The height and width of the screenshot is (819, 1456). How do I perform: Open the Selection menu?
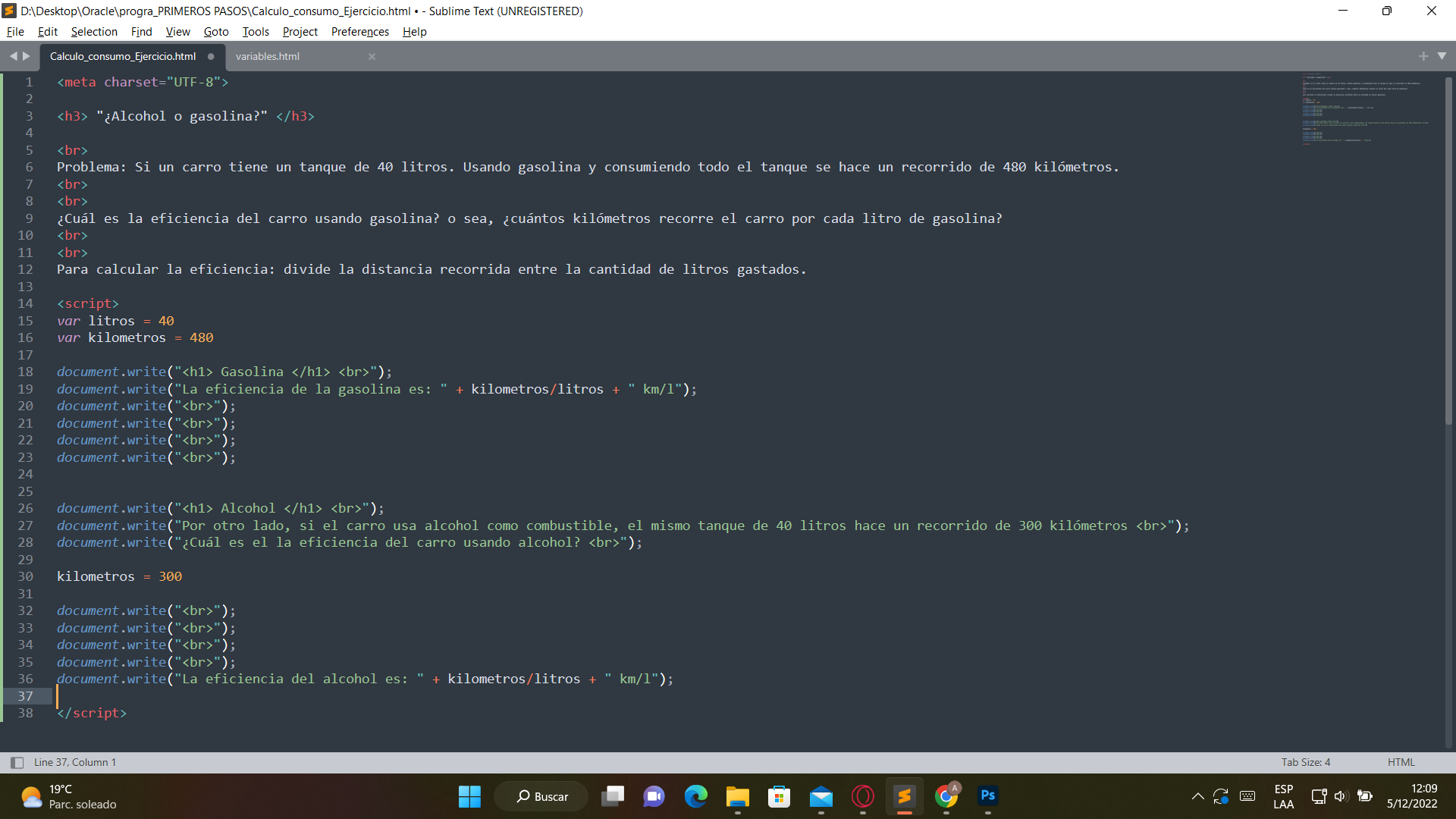tap(94, 32)
